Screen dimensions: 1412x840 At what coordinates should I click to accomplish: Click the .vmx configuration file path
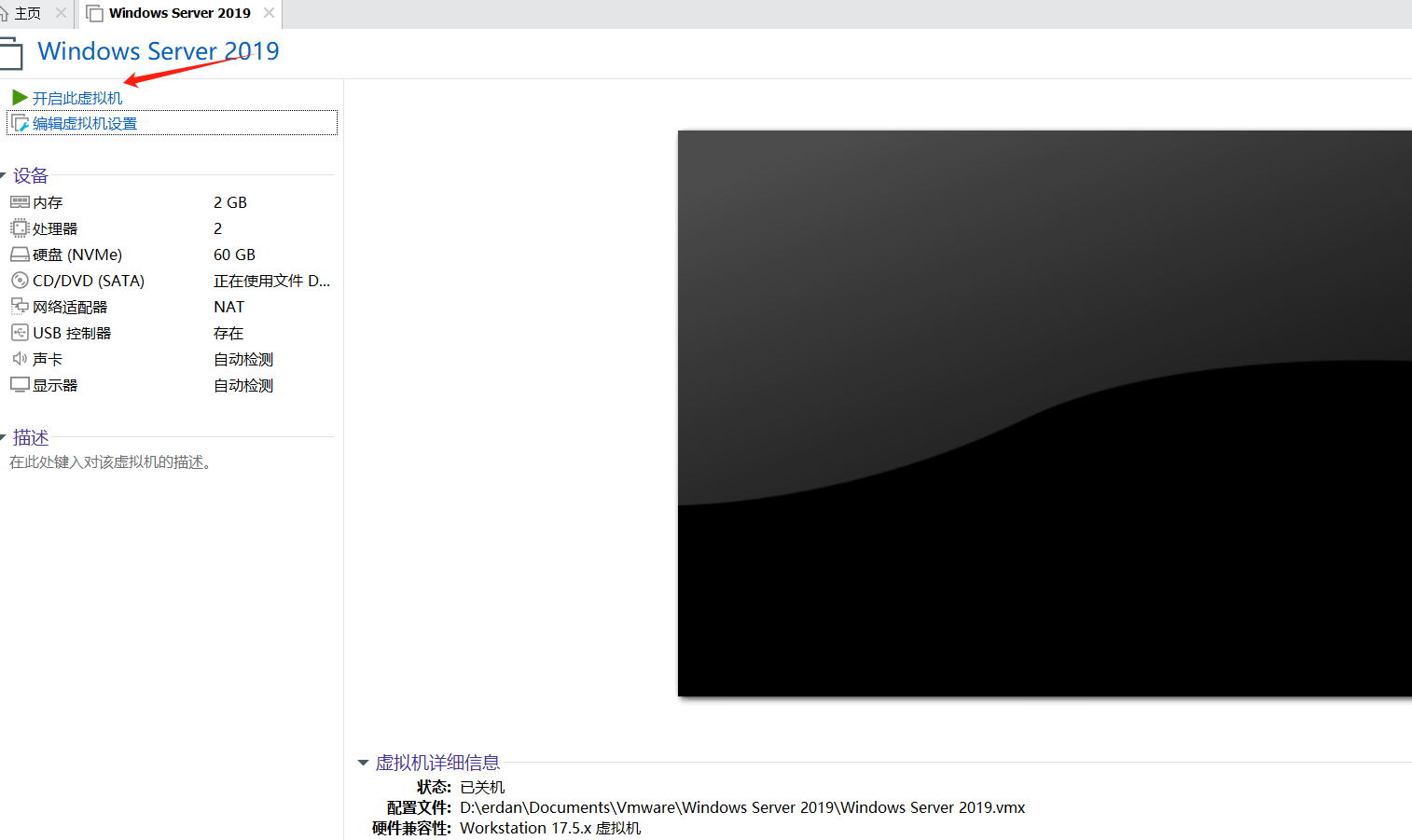click(x=742, y=807)
